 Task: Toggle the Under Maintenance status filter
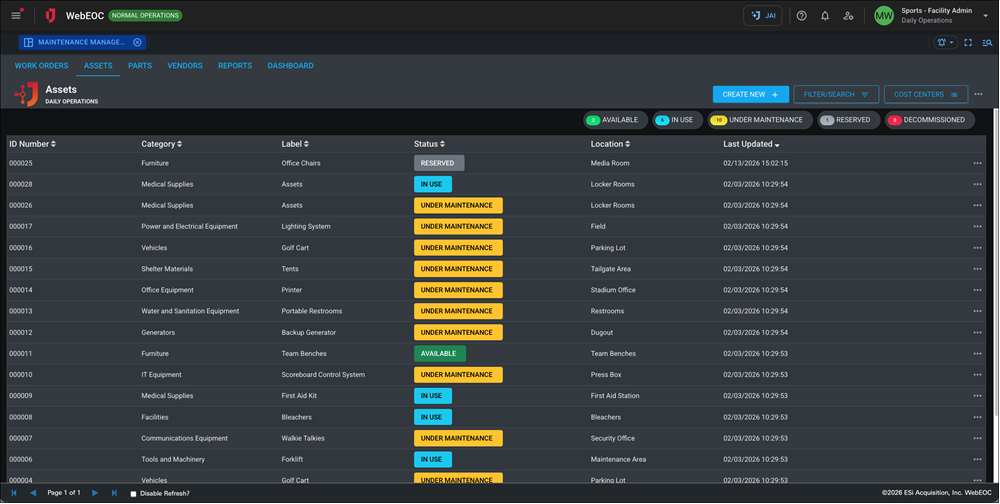[757, 120]
